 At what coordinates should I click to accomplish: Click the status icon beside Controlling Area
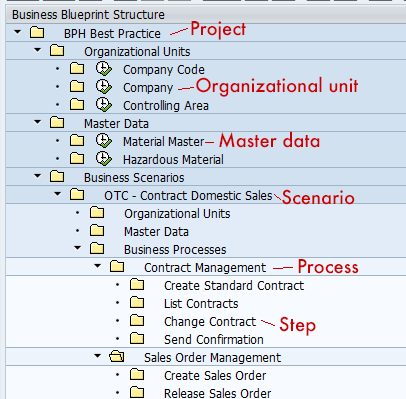[x=104, y=105]
